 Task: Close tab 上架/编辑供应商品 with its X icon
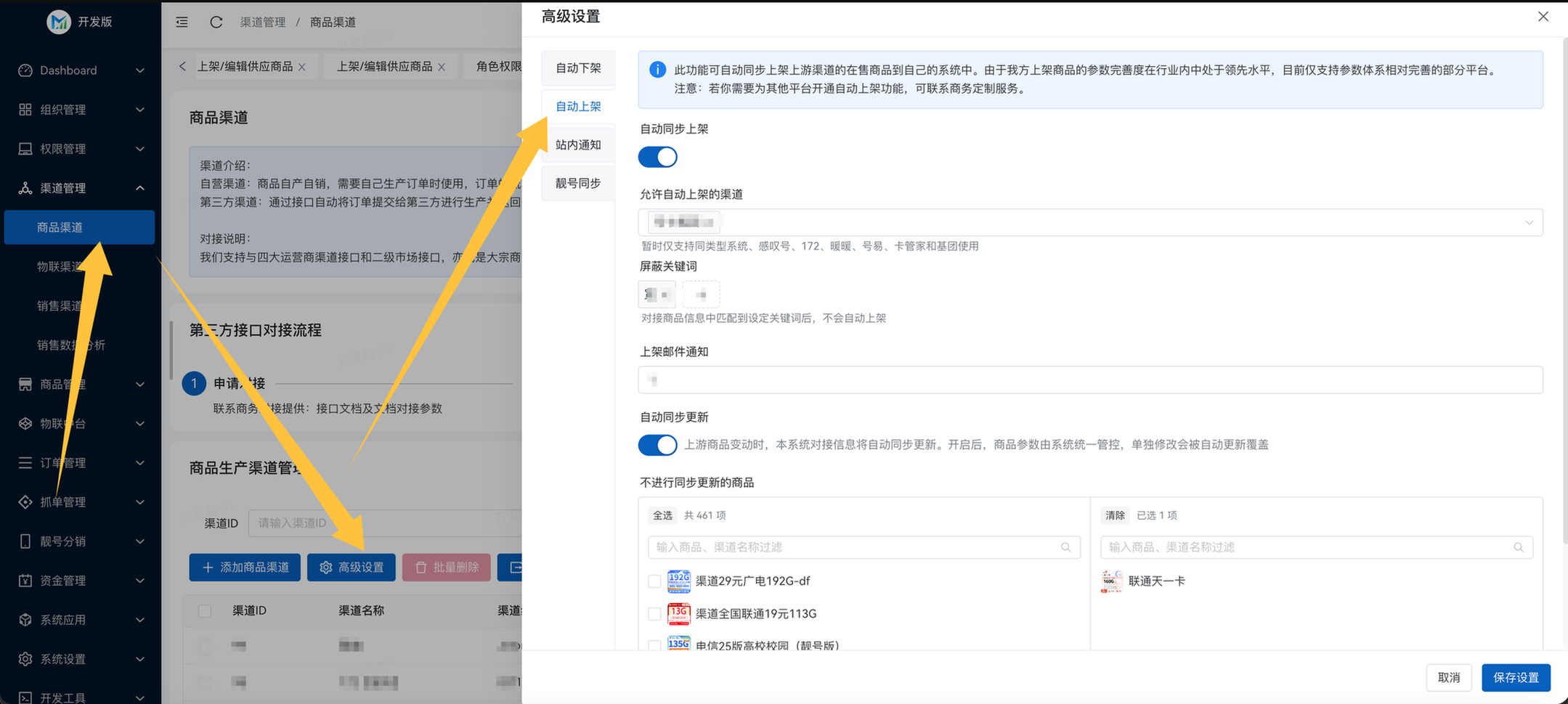pyautogui.click(x=302, y=67)
